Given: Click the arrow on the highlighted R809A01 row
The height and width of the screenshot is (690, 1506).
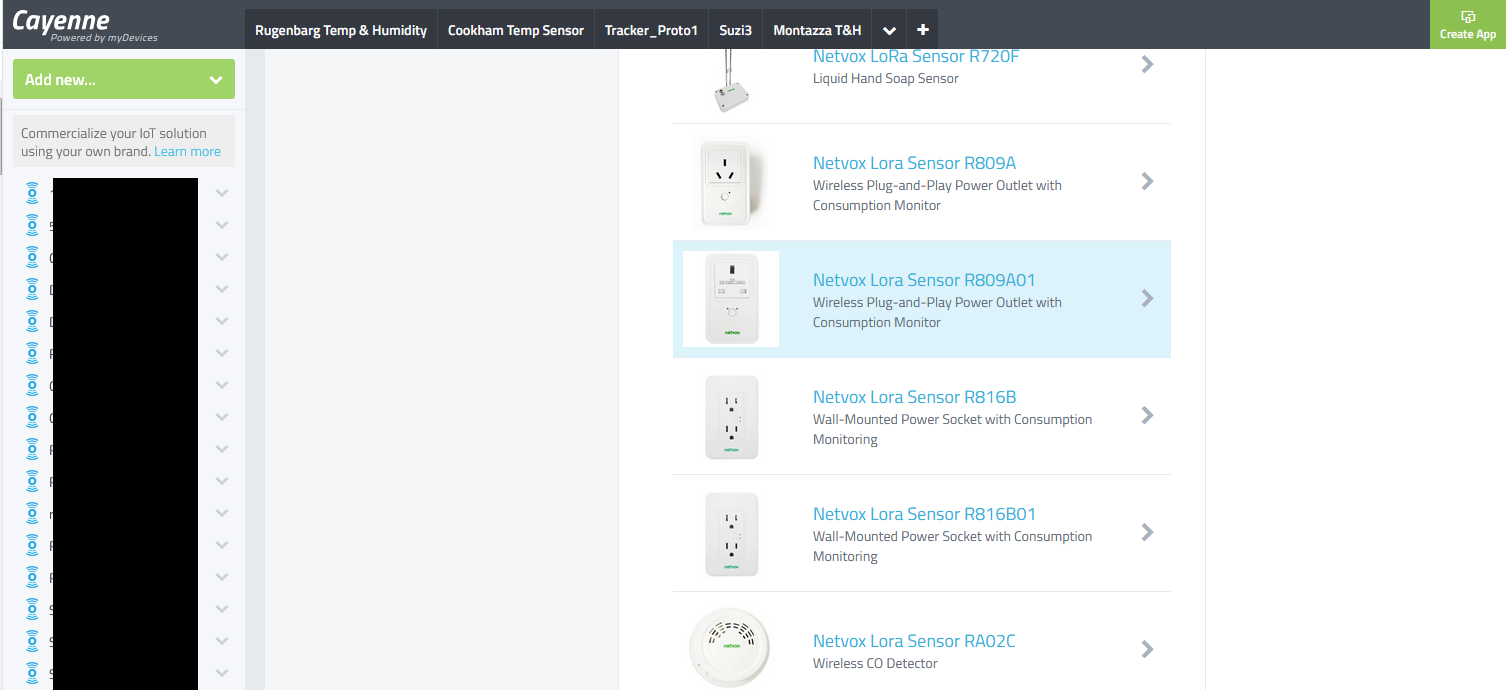Looking at the screenshot, I should pos(1147,298).
